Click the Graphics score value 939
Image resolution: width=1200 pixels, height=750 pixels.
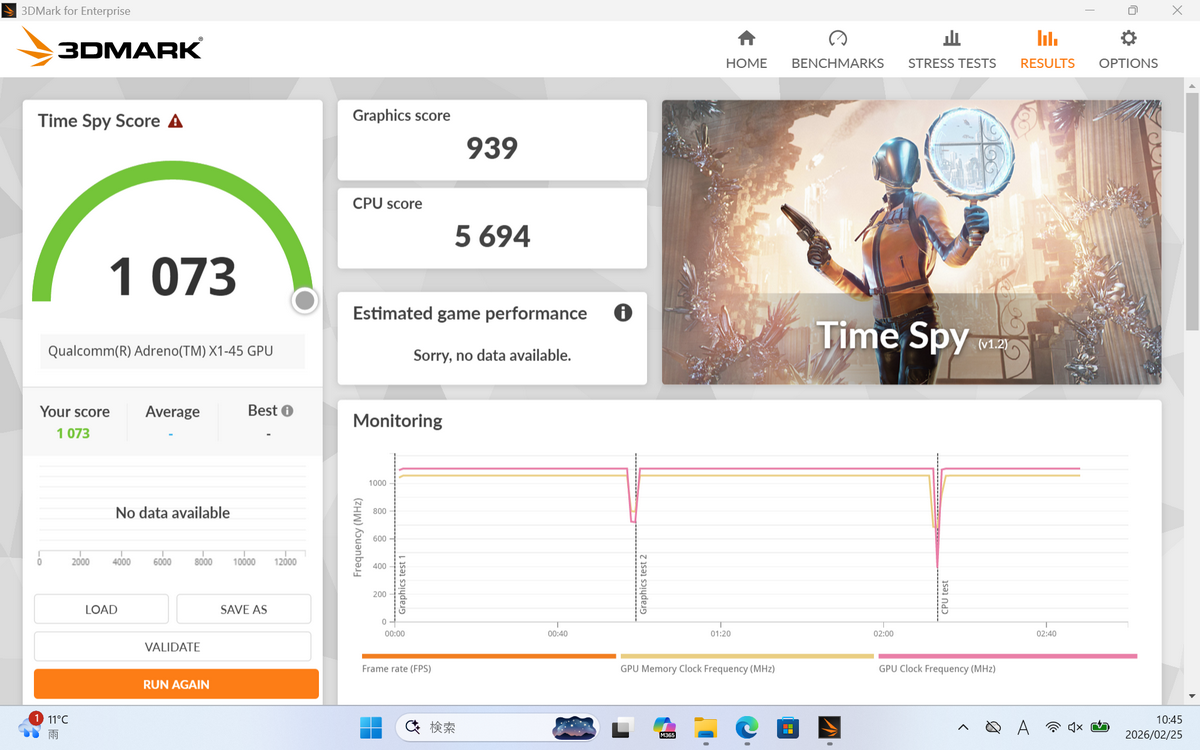(x=492, y=148)
